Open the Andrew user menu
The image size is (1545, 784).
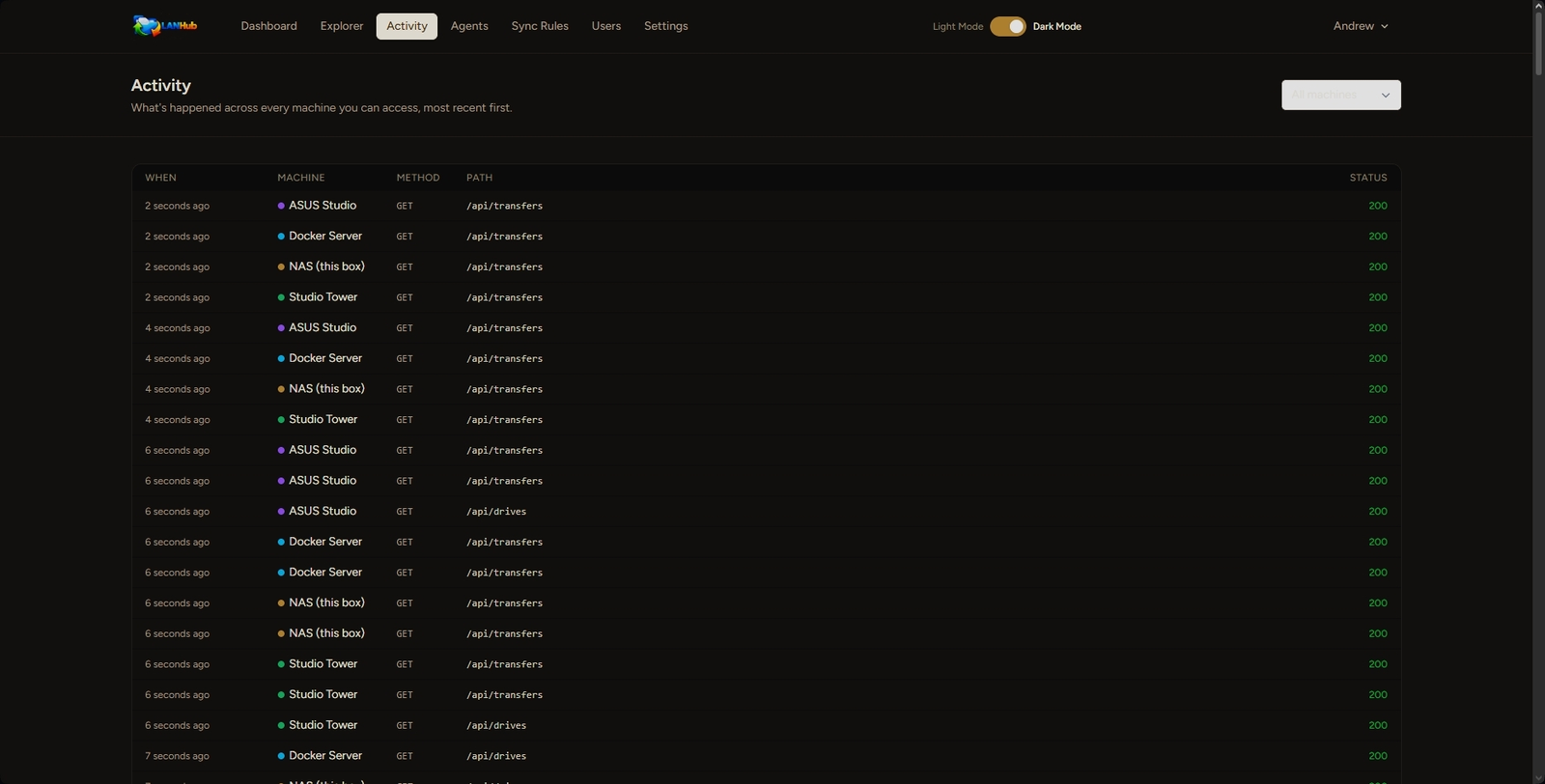pos(1361,26)
